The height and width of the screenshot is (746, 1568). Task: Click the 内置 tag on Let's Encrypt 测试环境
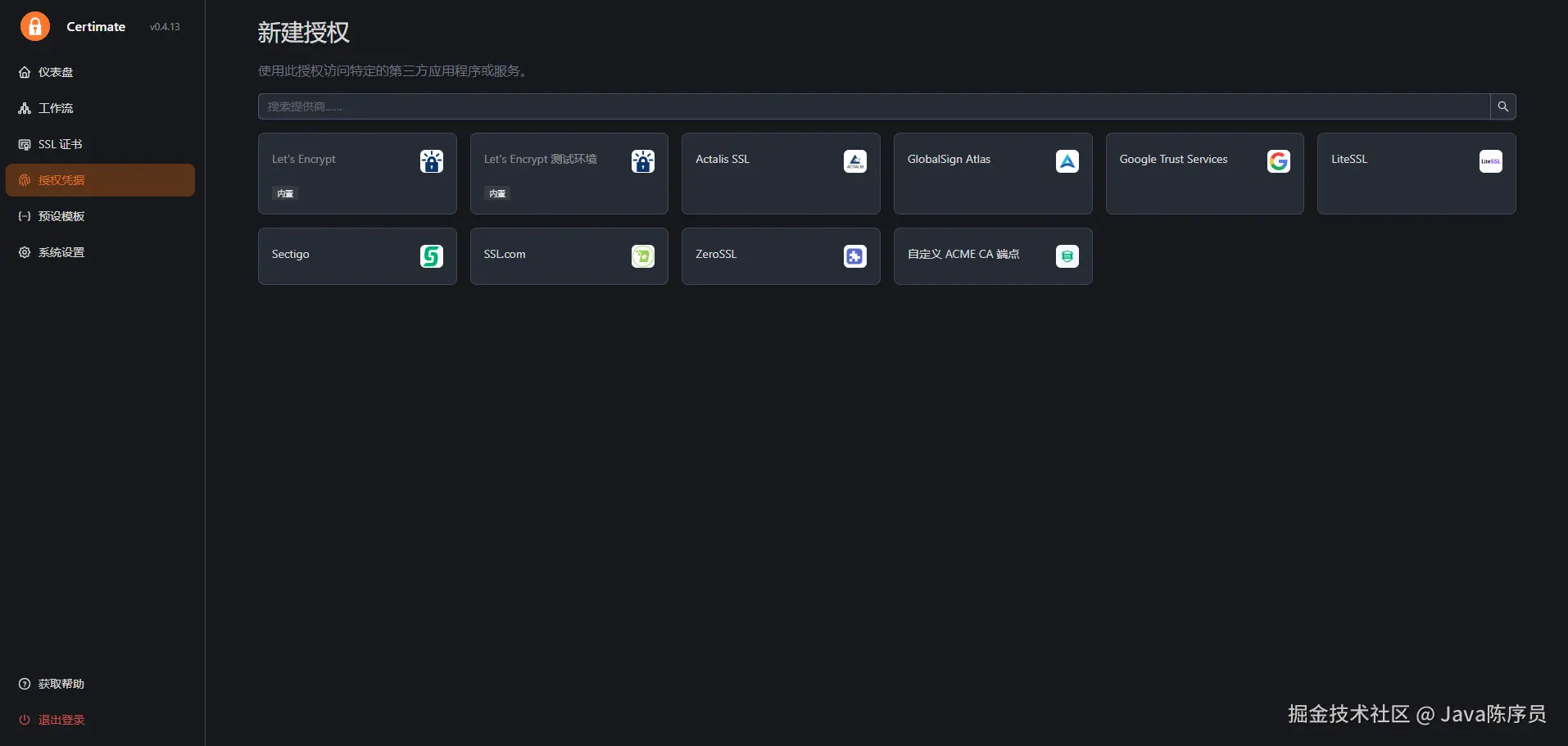497,194
